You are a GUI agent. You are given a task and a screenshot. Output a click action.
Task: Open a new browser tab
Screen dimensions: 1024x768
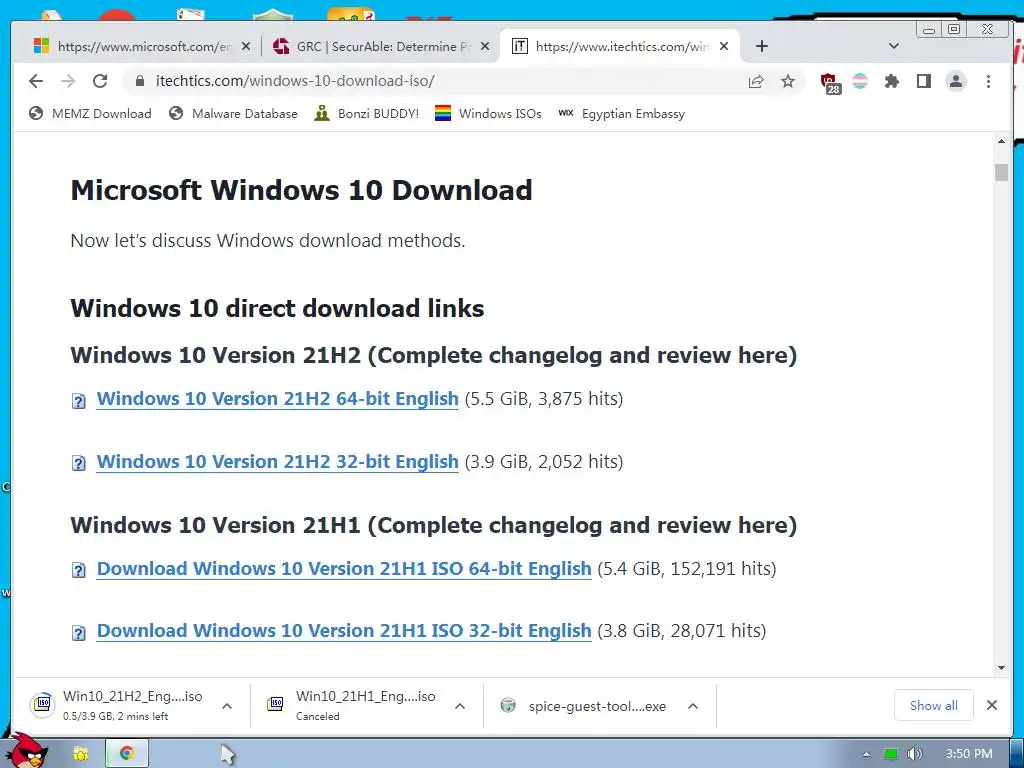[761, 46]
